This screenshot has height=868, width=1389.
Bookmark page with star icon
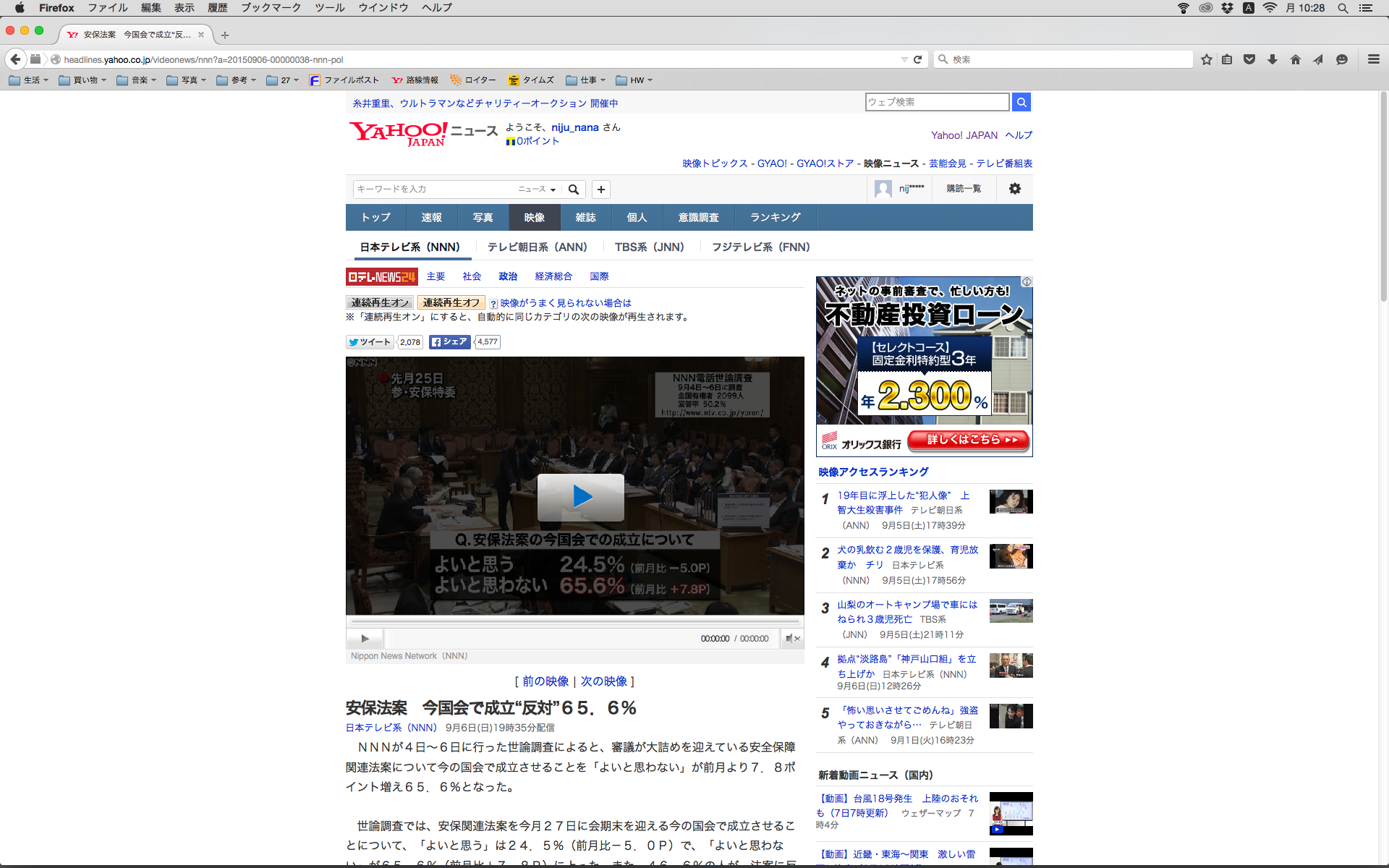pyautogui.click(x=1206, y=59)
